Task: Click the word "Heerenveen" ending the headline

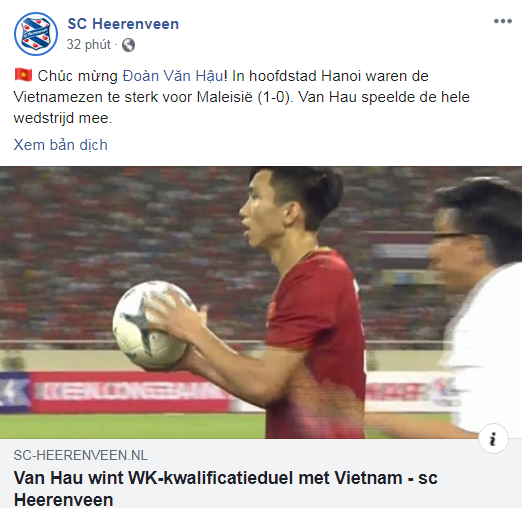Action: pyautogui.click(x=64, y=500)
